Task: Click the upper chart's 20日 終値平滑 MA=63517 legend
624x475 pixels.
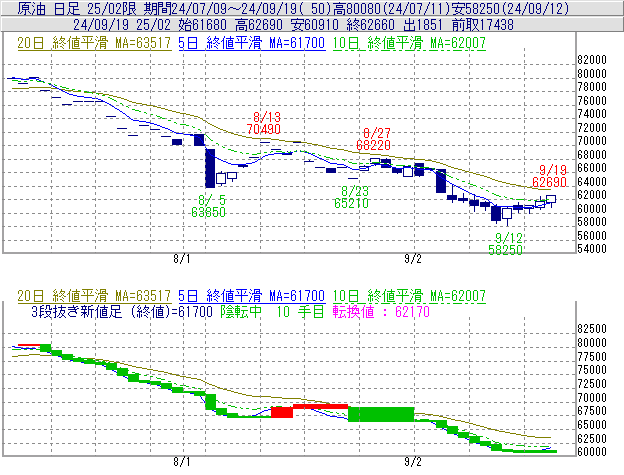Action: [x=94, y=43]
